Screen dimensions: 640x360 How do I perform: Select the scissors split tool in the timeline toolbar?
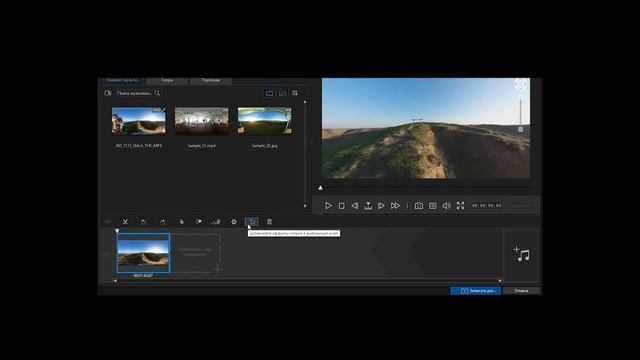click(x=125, y=222)
